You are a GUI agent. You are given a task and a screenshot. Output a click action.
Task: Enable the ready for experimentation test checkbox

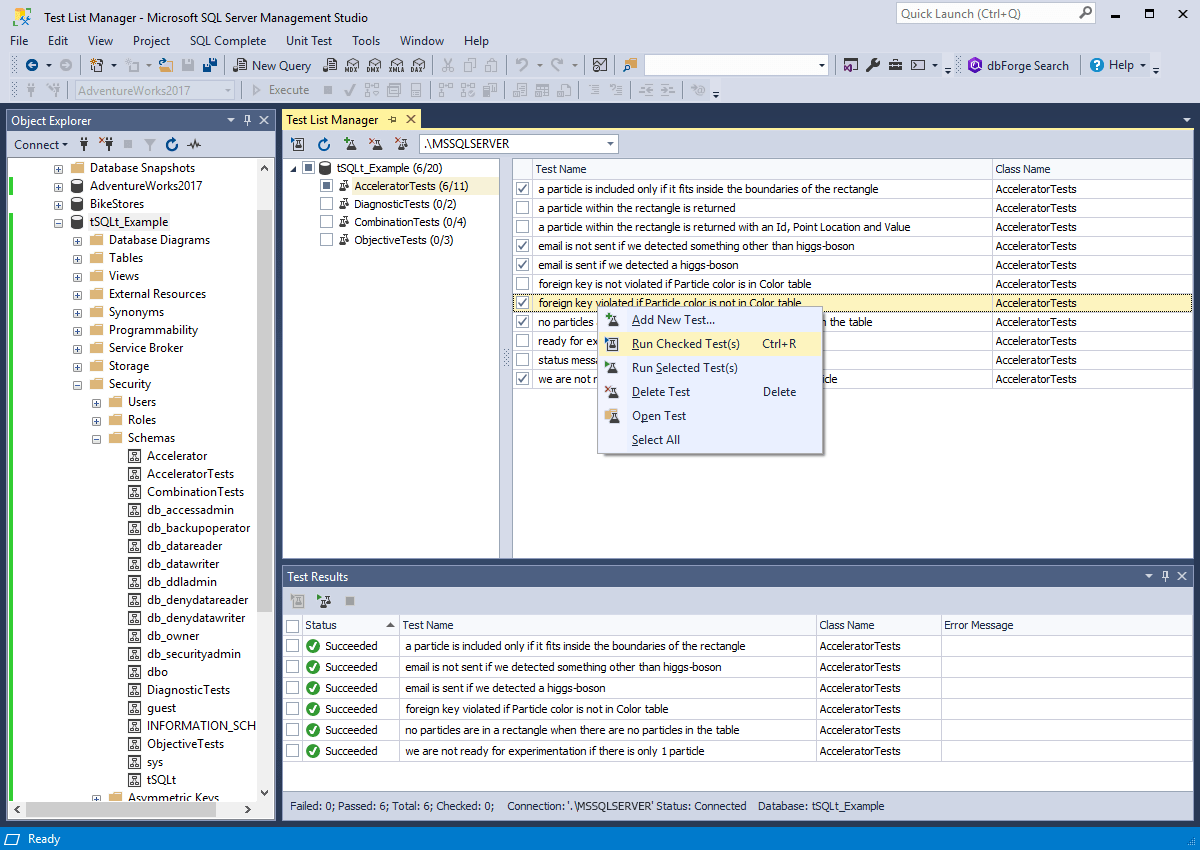pyautogui.click(x=522, y=340)
